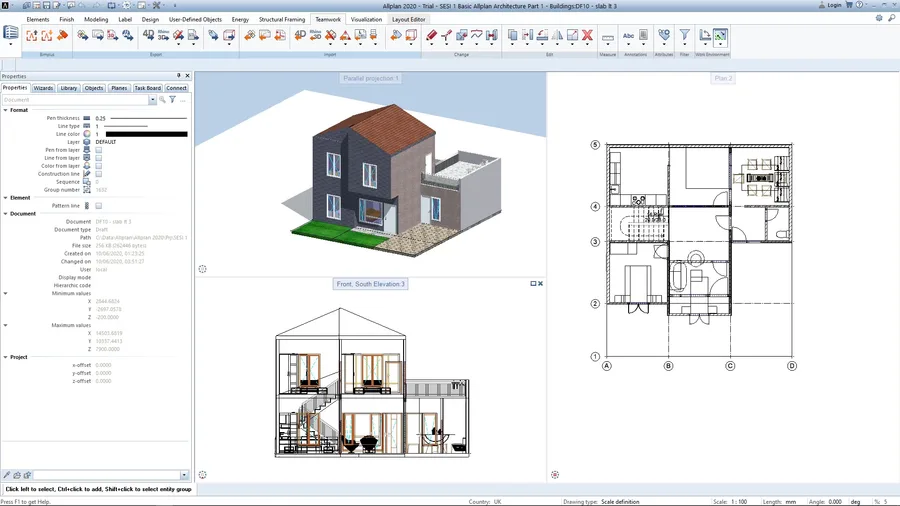Click the highlighted Work Environment icon
The width and height of the screenshot is (900, 506).
(720, 36)
